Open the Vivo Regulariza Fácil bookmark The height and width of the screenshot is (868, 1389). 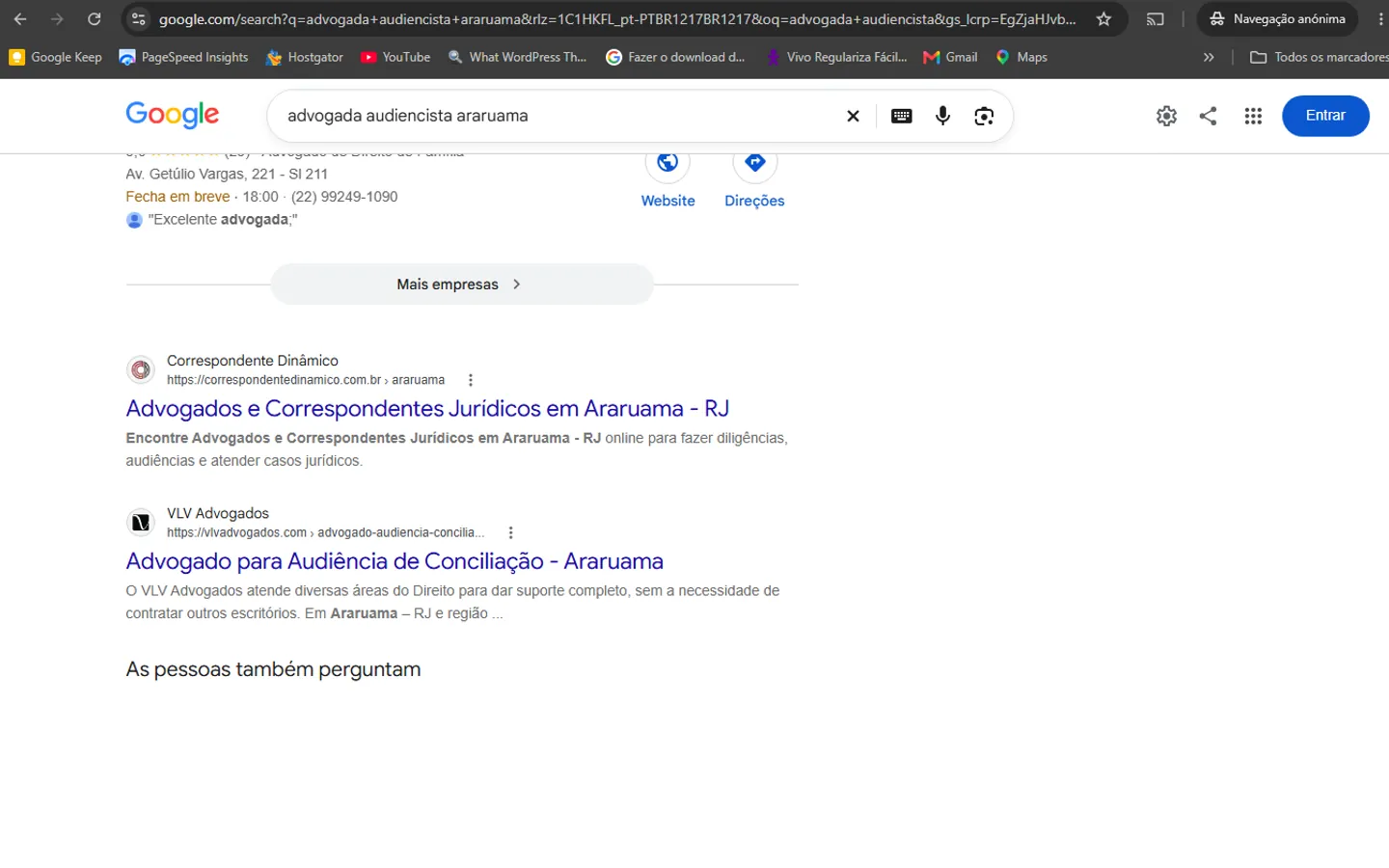click(x=836, y=57)
